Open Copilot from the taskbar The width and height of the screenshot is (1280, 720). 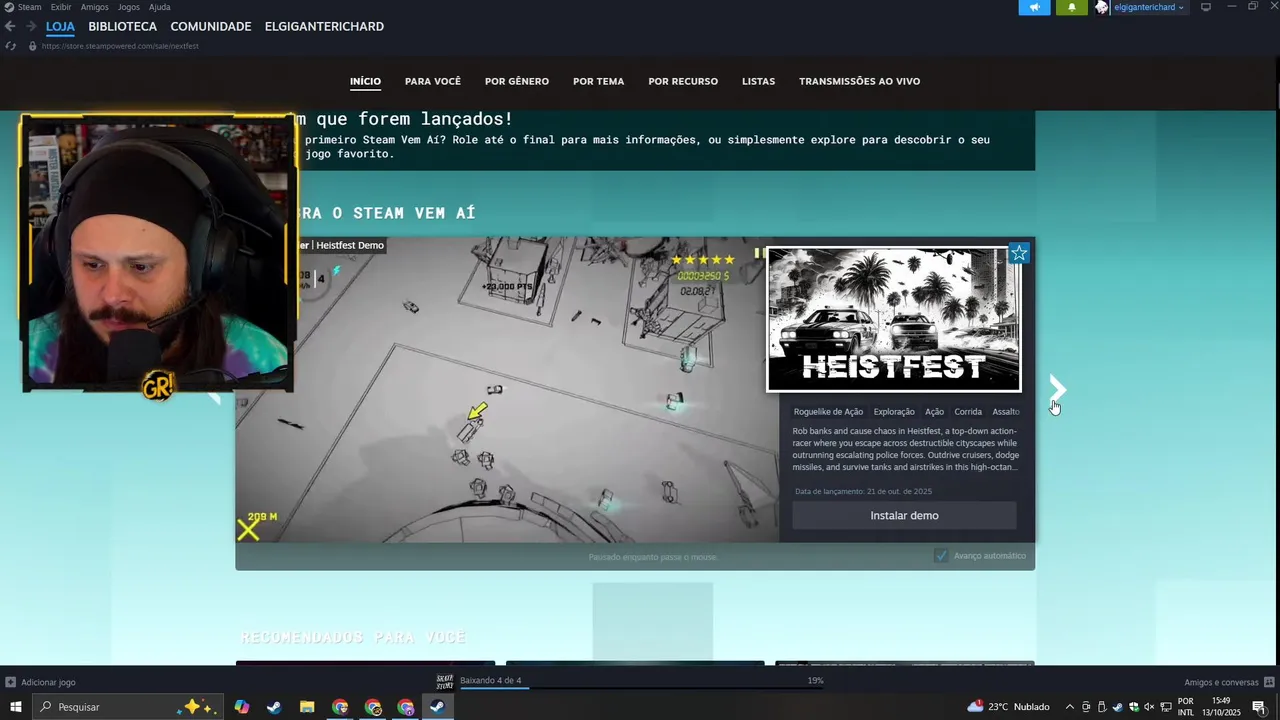[241, 707]
